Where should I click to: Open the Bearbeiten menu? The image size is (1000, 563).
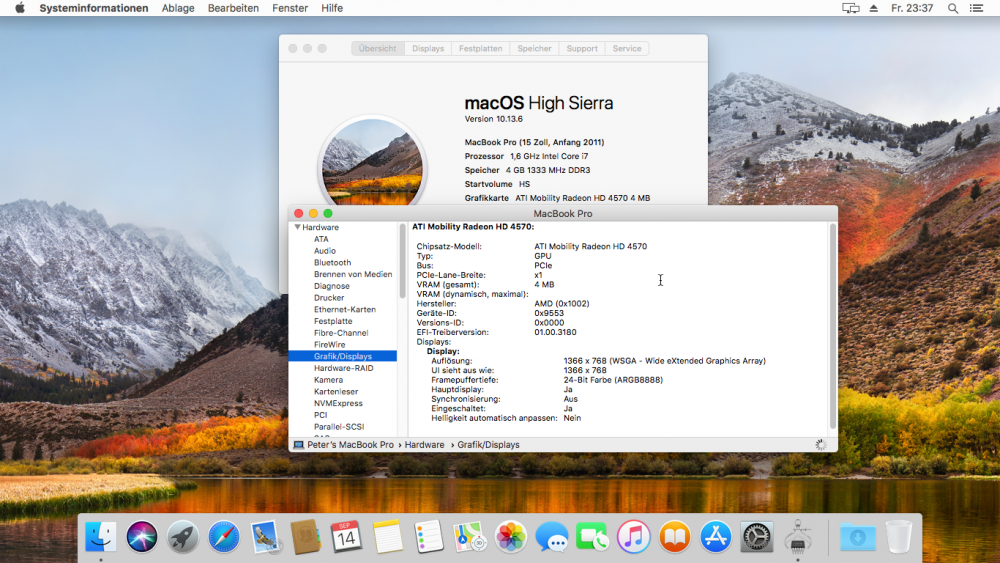click(233, 8)
